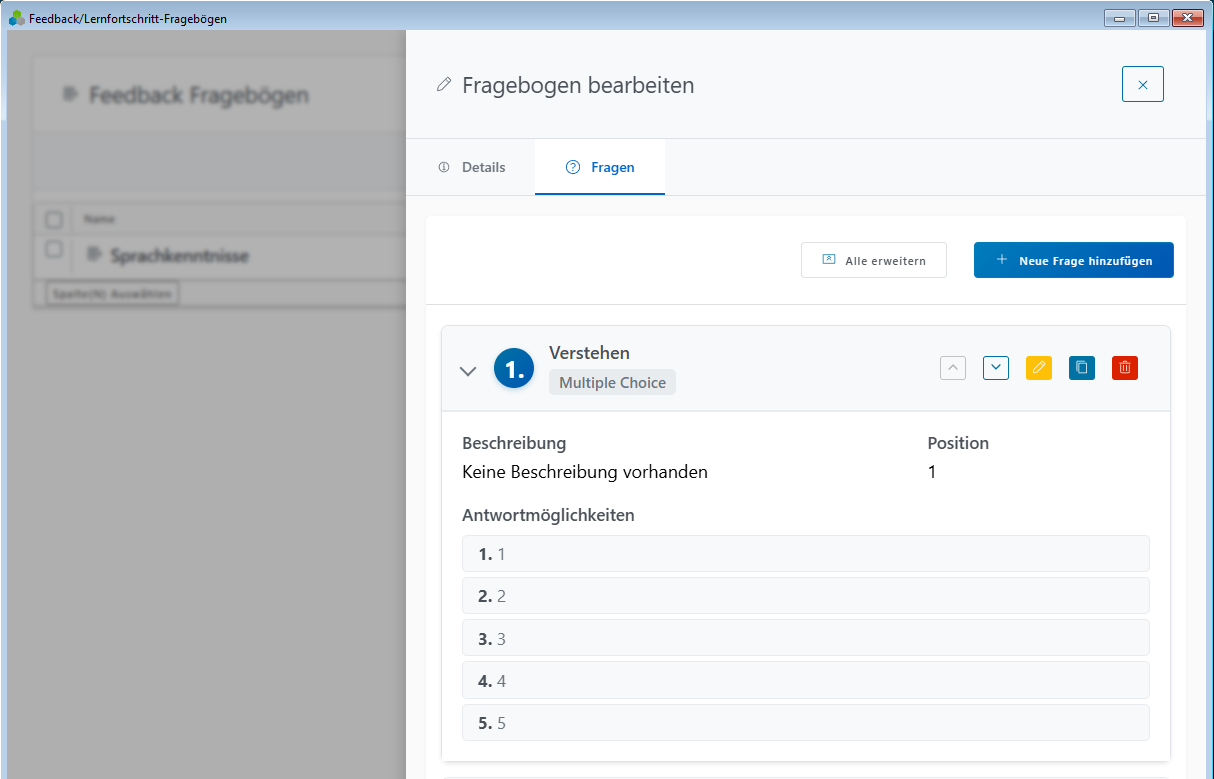
Task: Click the Sprachkenntnisse entry in background list
Action: point(179,256)
